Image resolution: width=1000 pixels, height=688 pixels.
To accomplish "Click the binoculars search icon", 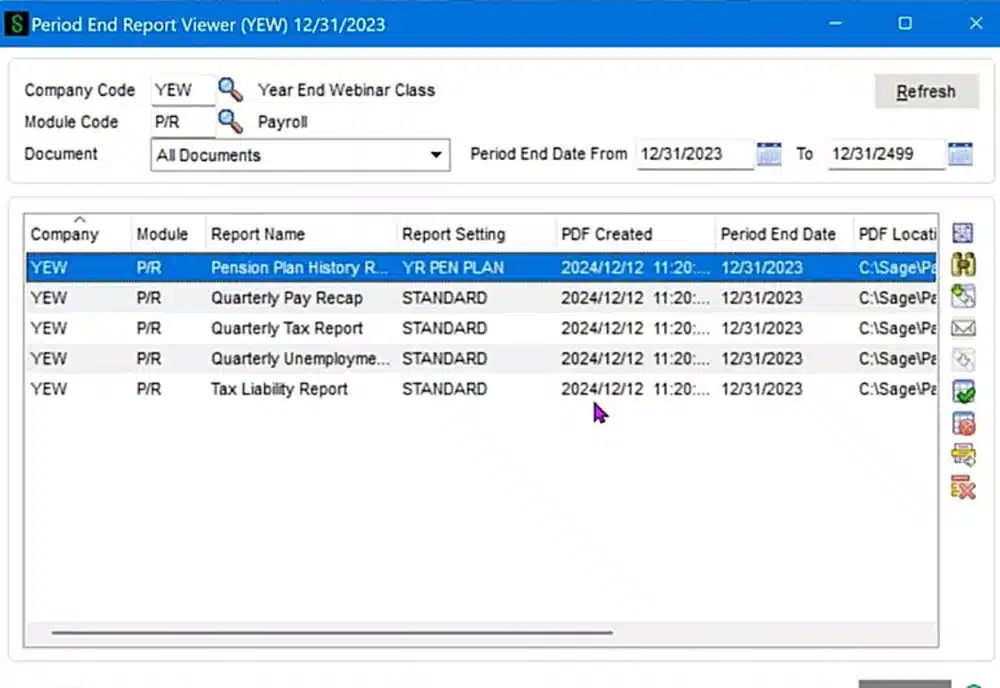I will pyautogui.click(x=963, y=264).
